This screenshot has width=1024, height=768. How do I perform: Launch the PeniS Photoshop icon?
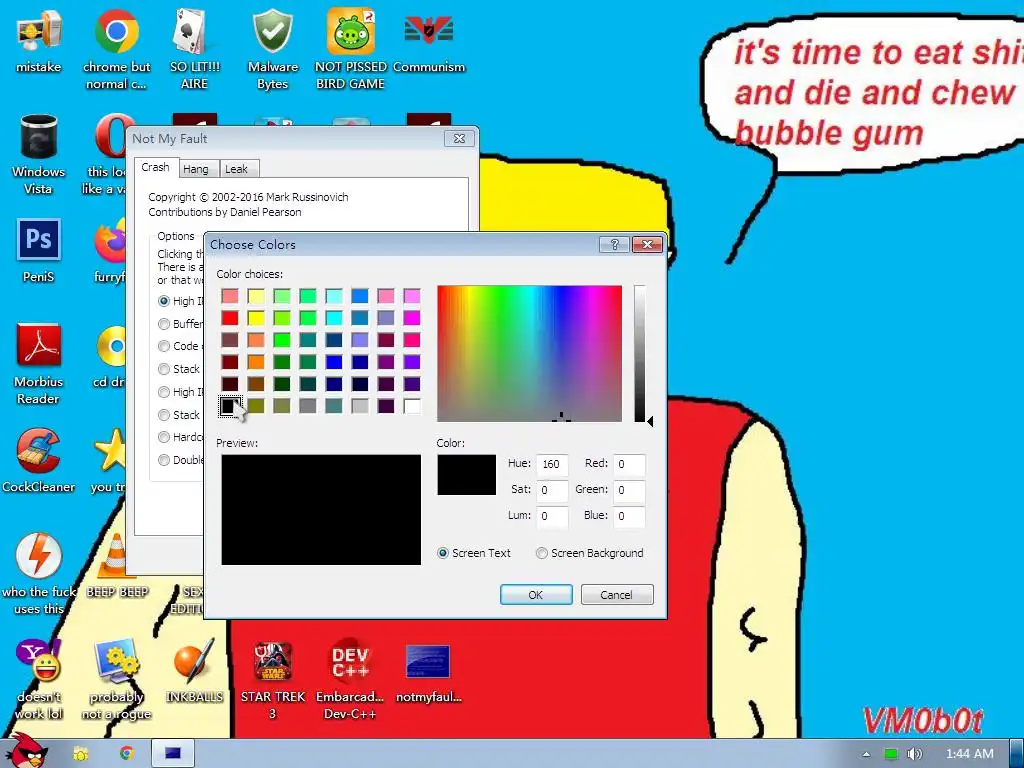click(39, 250)
